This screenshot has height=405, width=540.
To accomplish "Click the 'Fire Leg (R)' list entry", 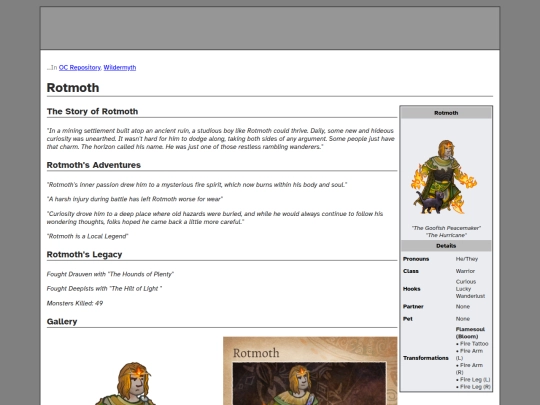I will tap(473, 387).
